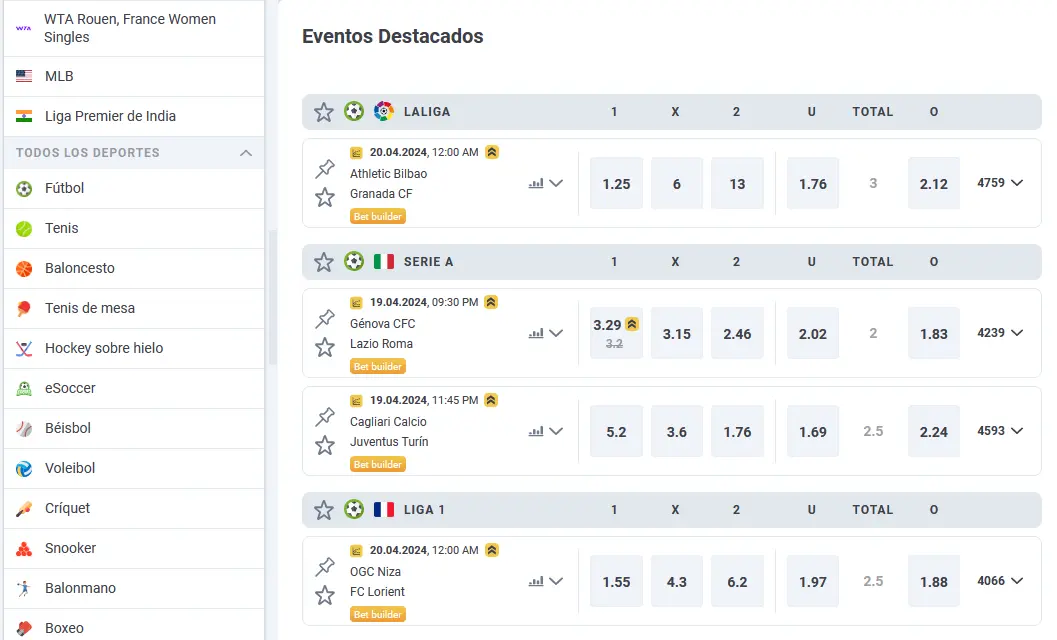
Task: Click the Serie A soccer ball icon
Action: click(x=354, y=262)
